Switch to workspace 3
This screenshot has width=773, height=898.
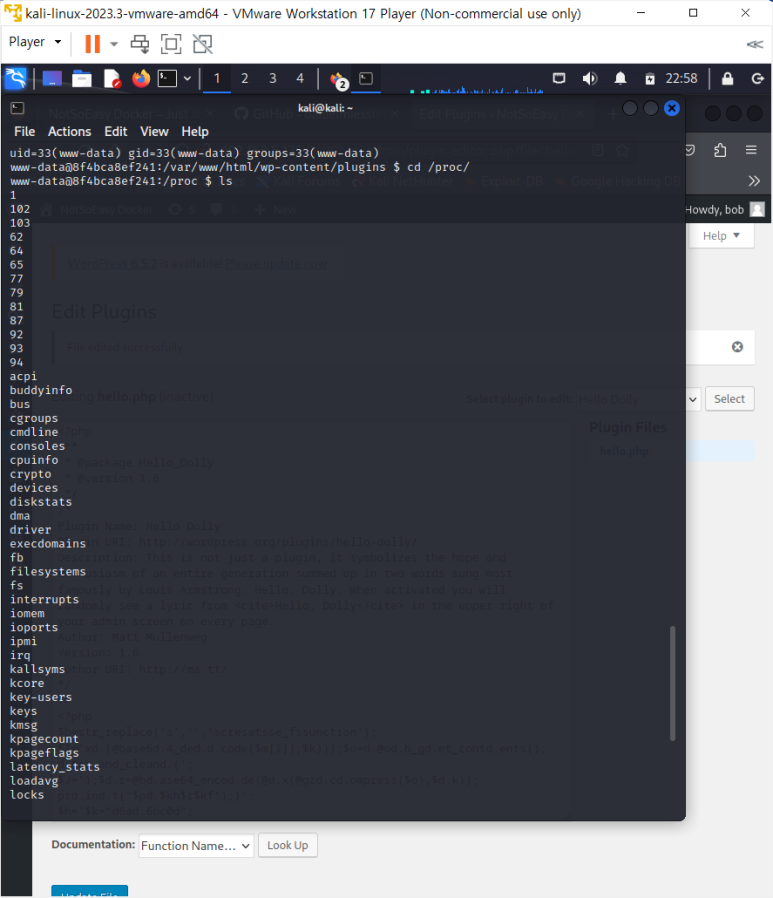273,78
